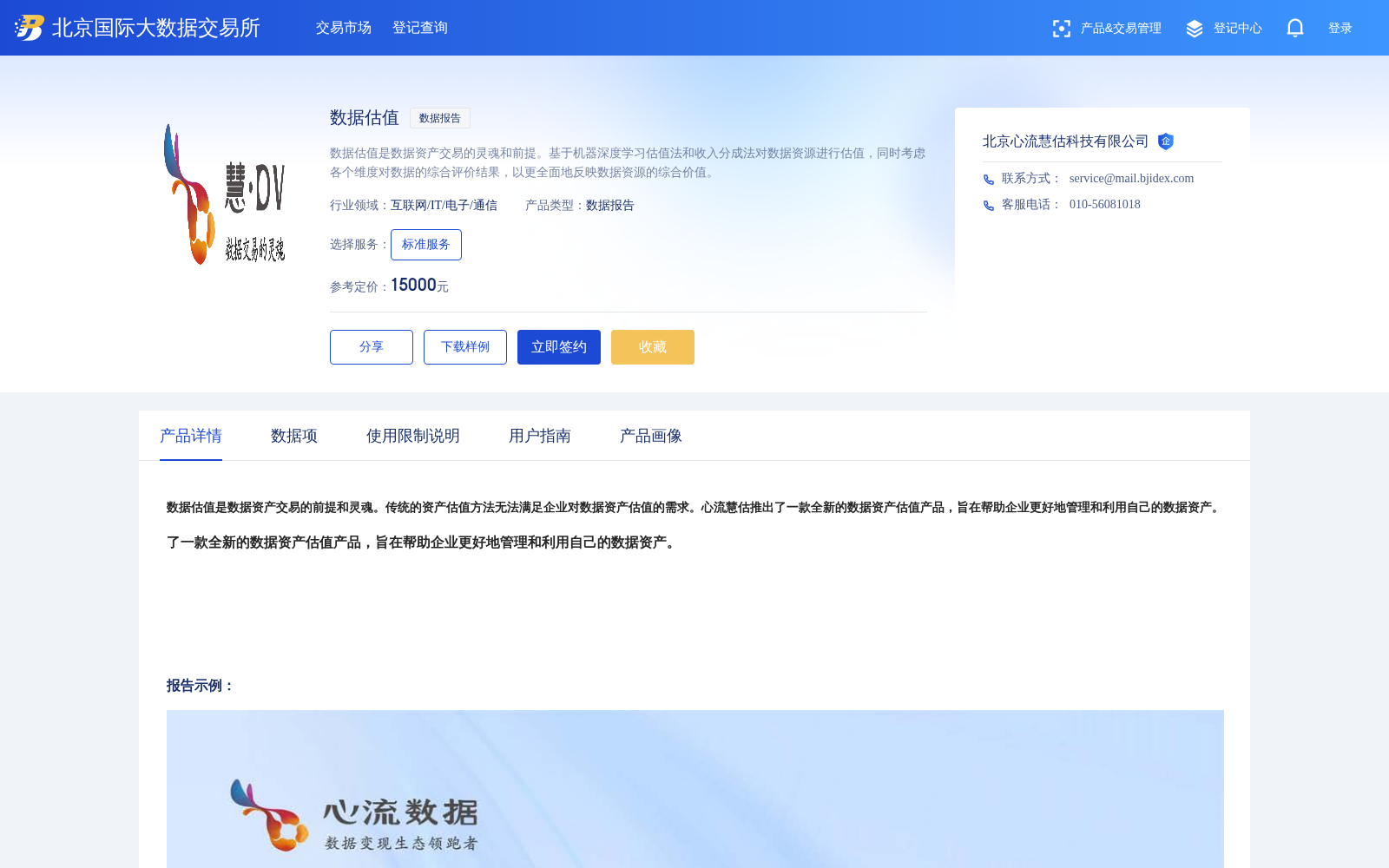Screen dimensions: 1389x868
Task: Open 产品&交易管理 in the header
Action: (x=1121, y=29)
